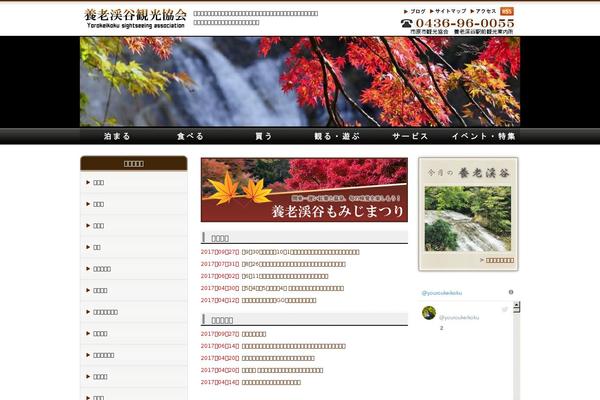600x400 pixels.
Task: Click the 養老渓谷観光協会 site logo
Action: coord(135,18)
